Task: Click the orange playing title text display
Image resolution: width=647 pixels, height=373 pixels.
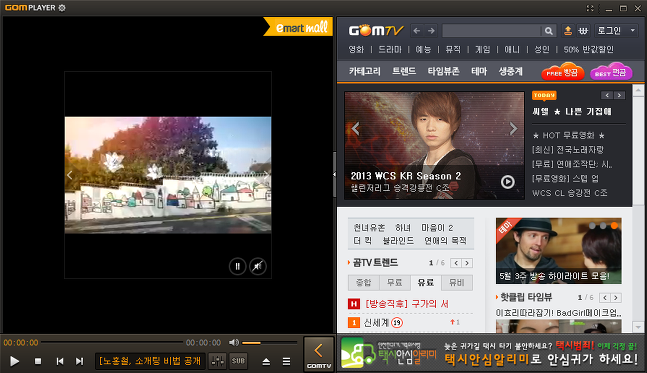Action: point(150,361)
